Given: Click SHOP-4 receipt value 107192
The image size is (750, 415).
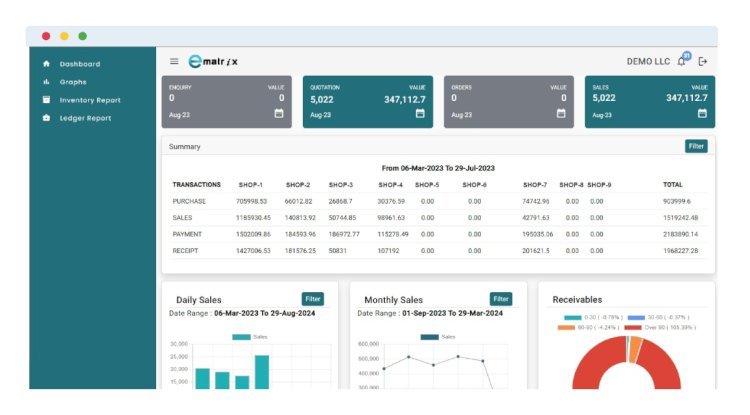Looking at the screenshot, I should click(388, 251).
